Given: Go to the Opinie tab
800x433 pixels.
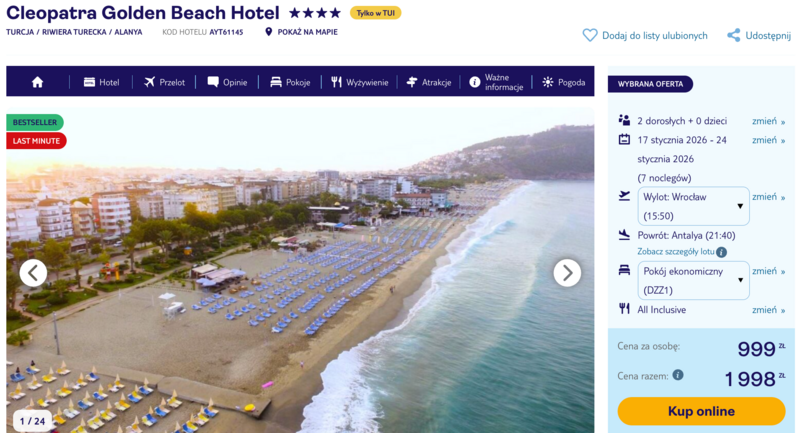Looking at the screenshot, I should point(227,82).
